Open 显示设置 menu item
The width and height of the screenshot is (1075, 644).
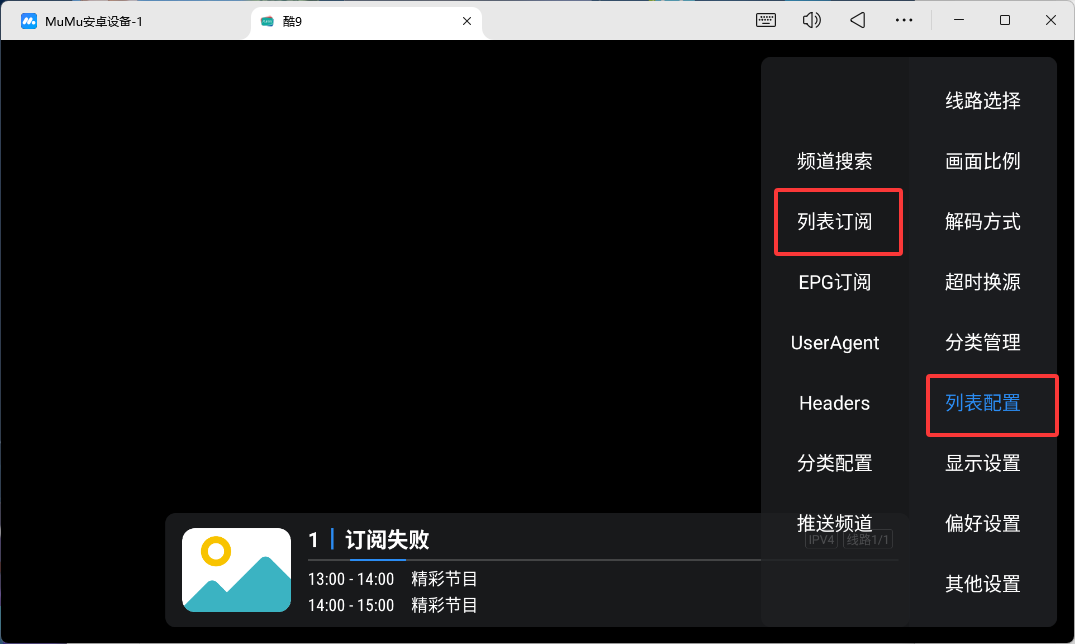click(982, 463)
